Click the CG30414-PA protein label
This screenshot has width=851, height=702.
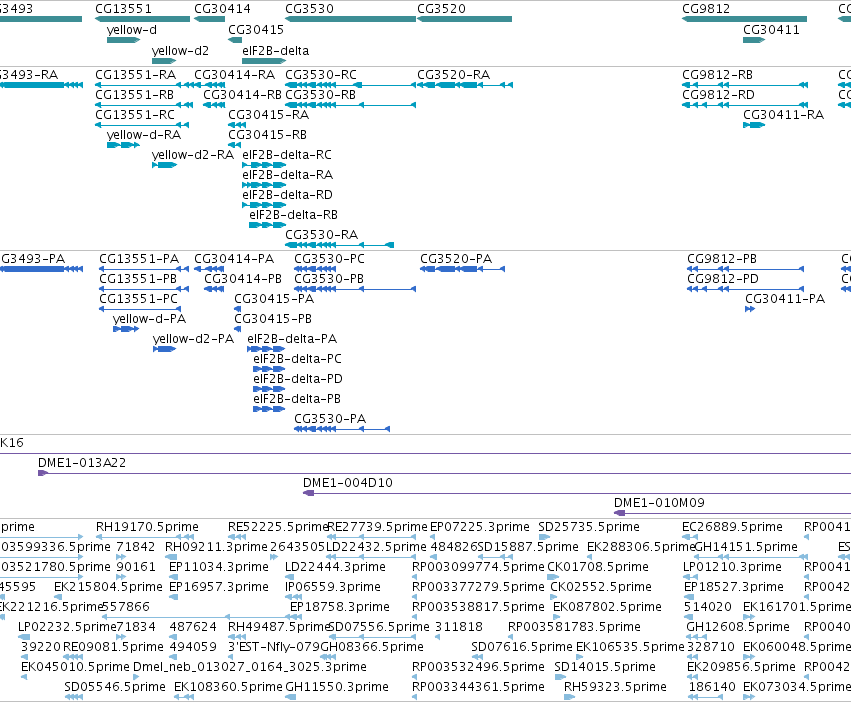pyautogui.click(x=234, y=258)
